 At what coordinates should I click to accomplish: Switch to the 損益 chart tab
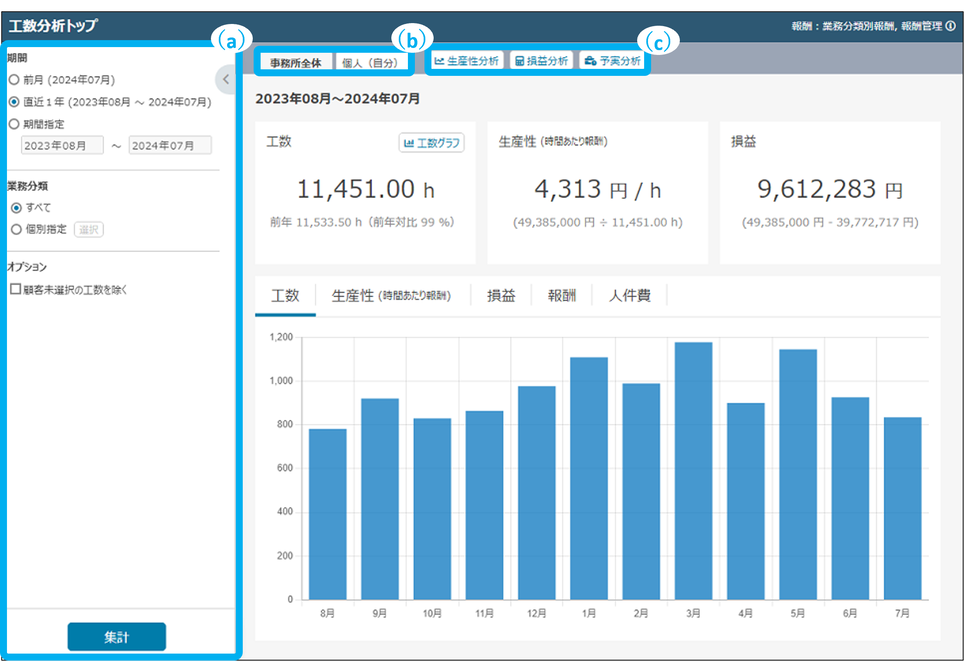501,296
